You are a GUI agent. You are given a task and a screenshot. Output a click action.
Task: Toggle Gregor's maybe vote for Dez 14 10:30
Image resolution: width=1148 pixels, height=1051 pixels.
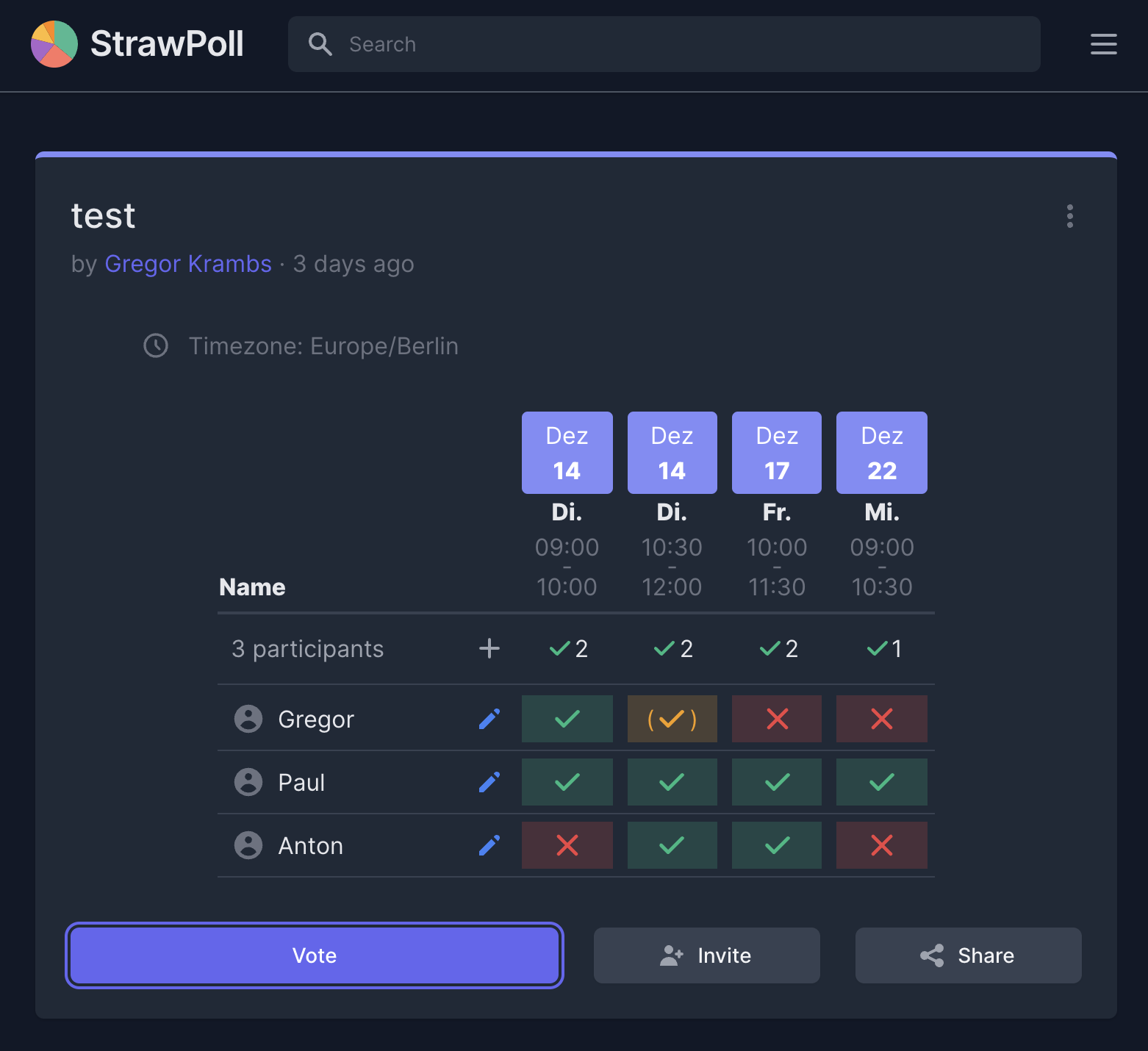[672, 719]
